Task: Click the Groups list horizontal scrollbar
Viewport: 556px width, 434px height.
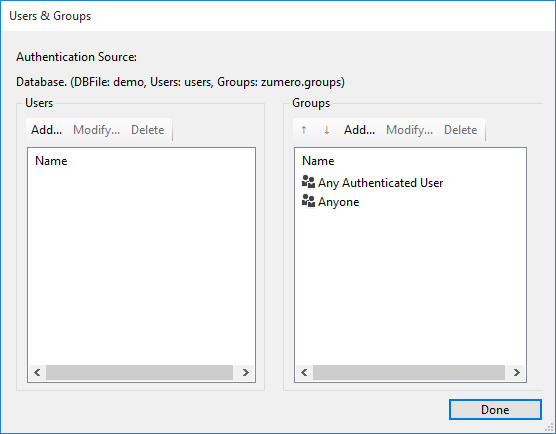Action: 409,372
